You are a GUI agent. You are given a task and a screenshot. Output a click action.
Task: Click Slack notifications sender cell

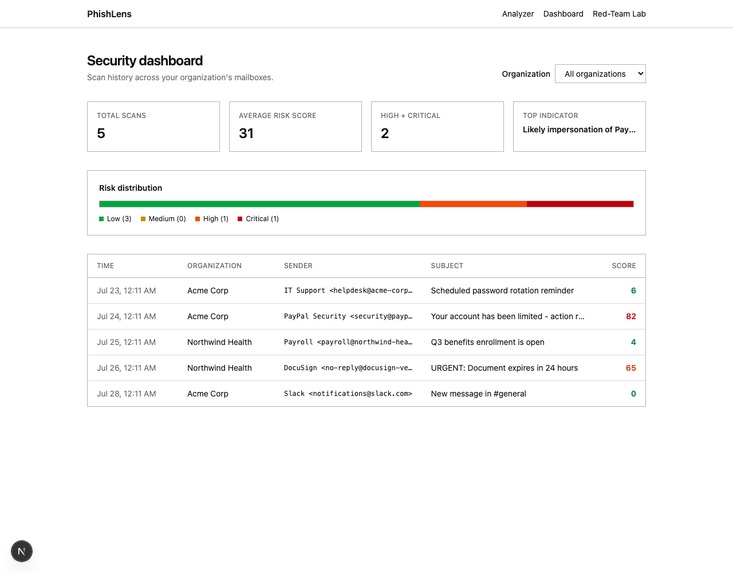tap(348, 394)
